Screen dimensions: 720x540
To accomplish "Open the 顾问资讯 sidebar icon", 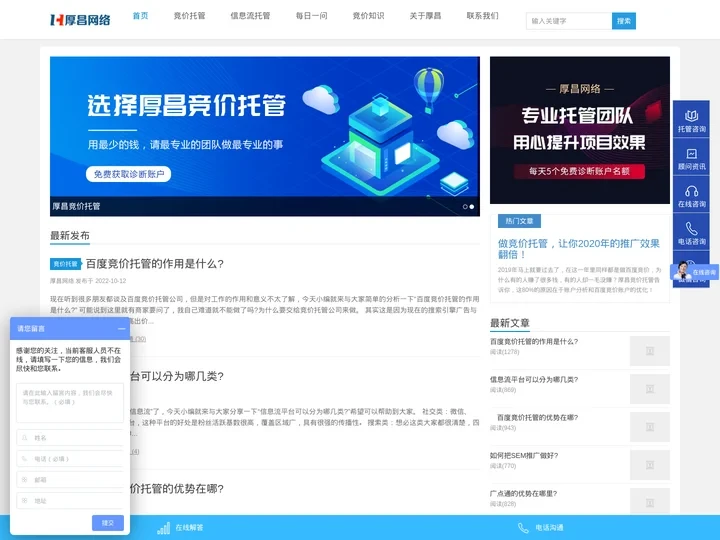I will coord(691,158).
